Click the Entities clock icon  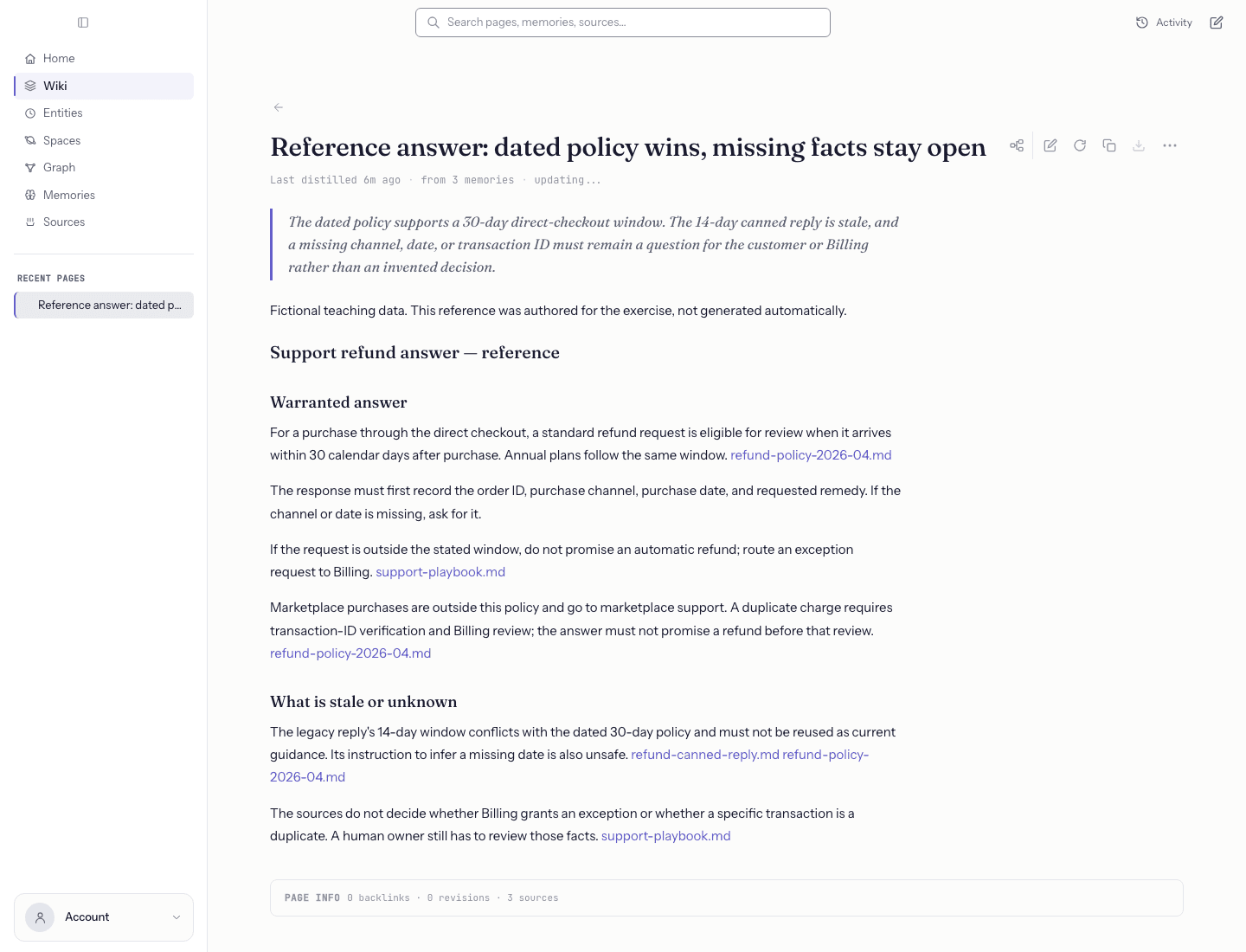pos(30,113)
